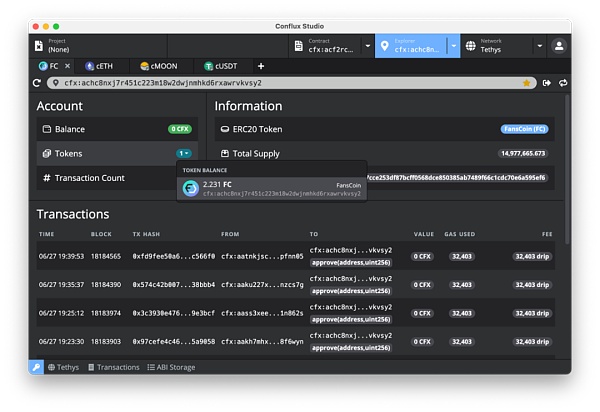
Task: Open sender address cfx:aatnkjsc...pfnn05
Action: (262, 256)
